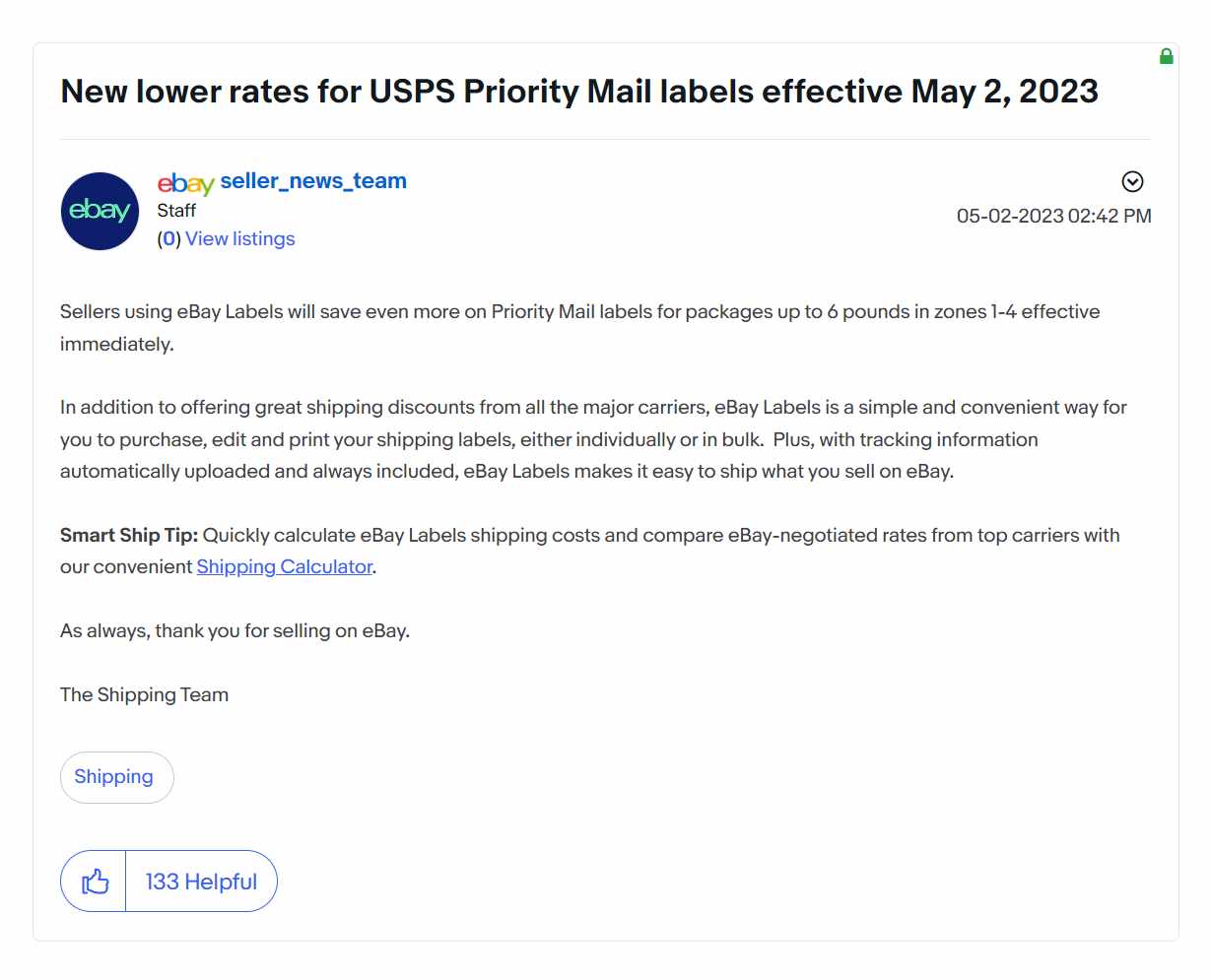Screen dimensions: 1212x980
Task: Open the Shipping Calculator link
Action: 285,567
